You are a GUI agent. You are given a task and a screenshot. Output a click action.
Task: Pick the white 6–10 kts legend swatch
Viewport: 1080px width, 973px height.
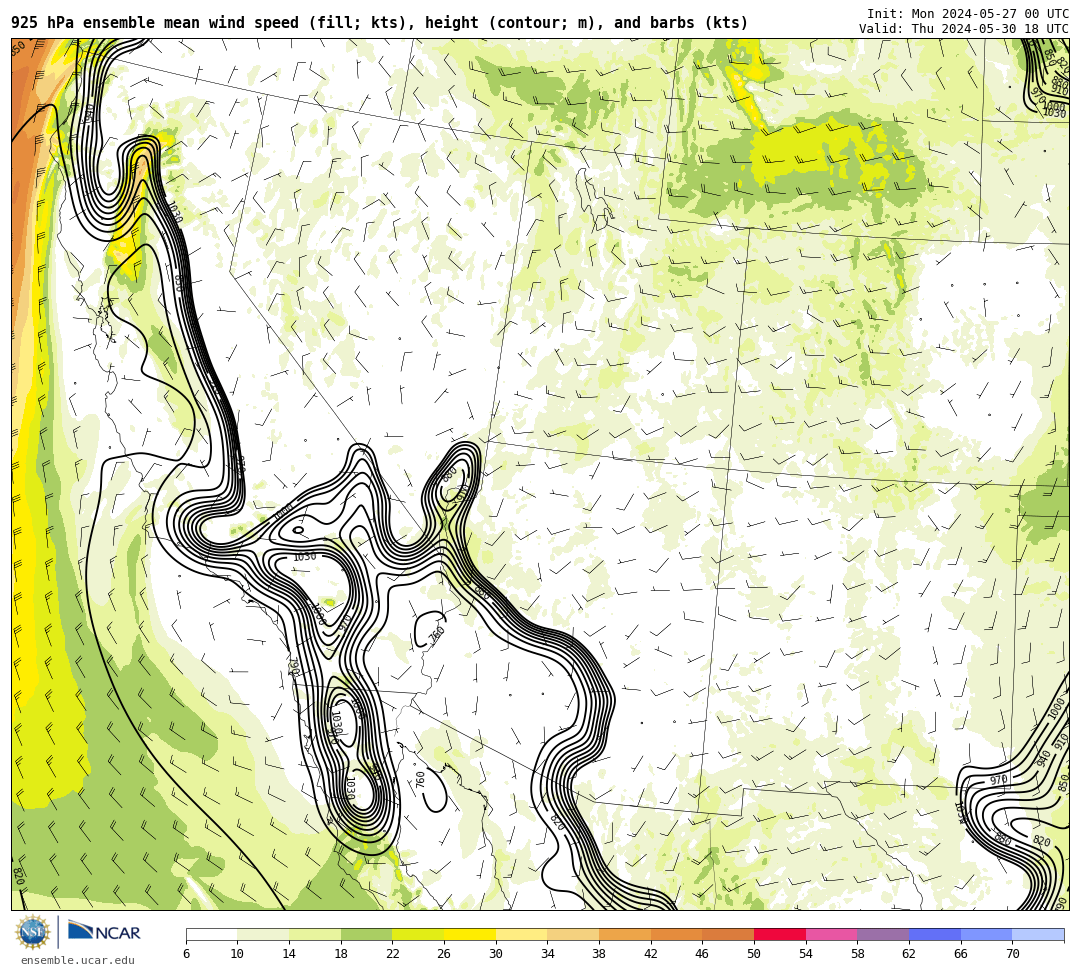[211, 934]
